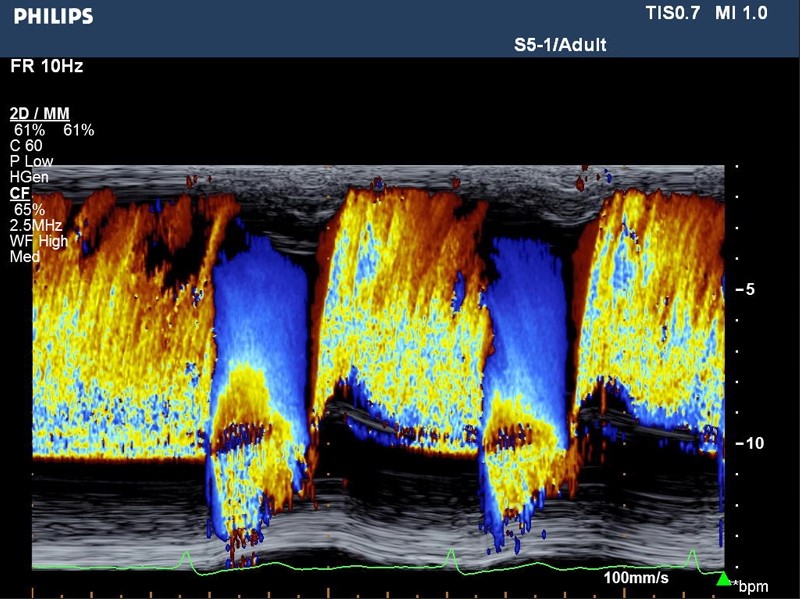The width and height of the screenshot is (800, 599).
Task: Click the HGen harmonics setting
Action: (x=29, y=177)
